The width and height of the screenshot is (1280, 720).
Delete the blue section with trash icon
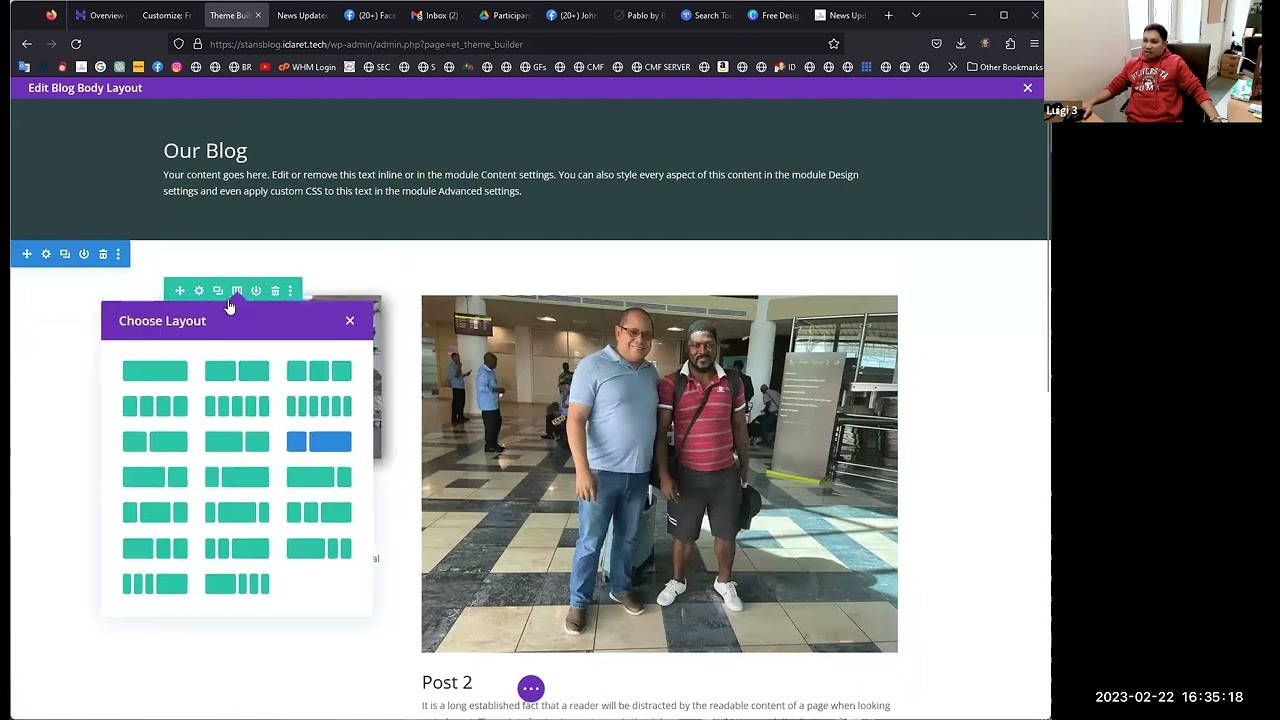click(x=103, y=254)
